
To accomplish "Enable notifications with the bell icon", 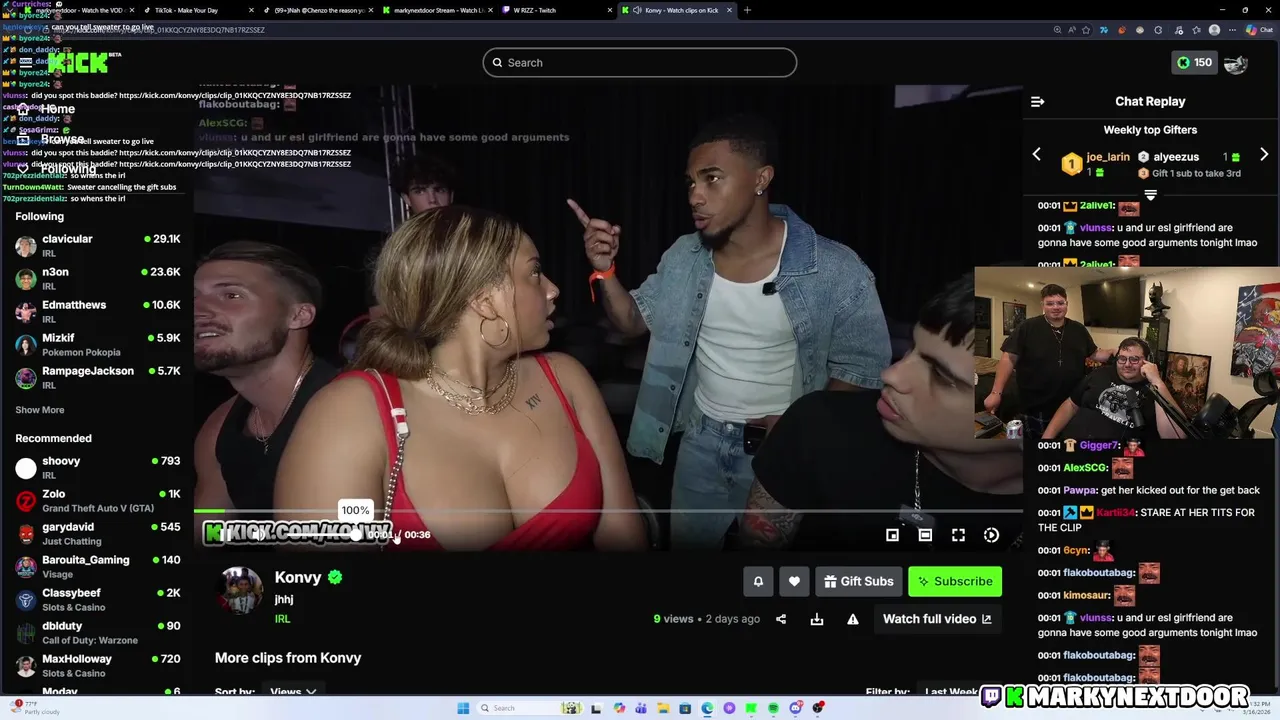I will click(x=758, y=581).
